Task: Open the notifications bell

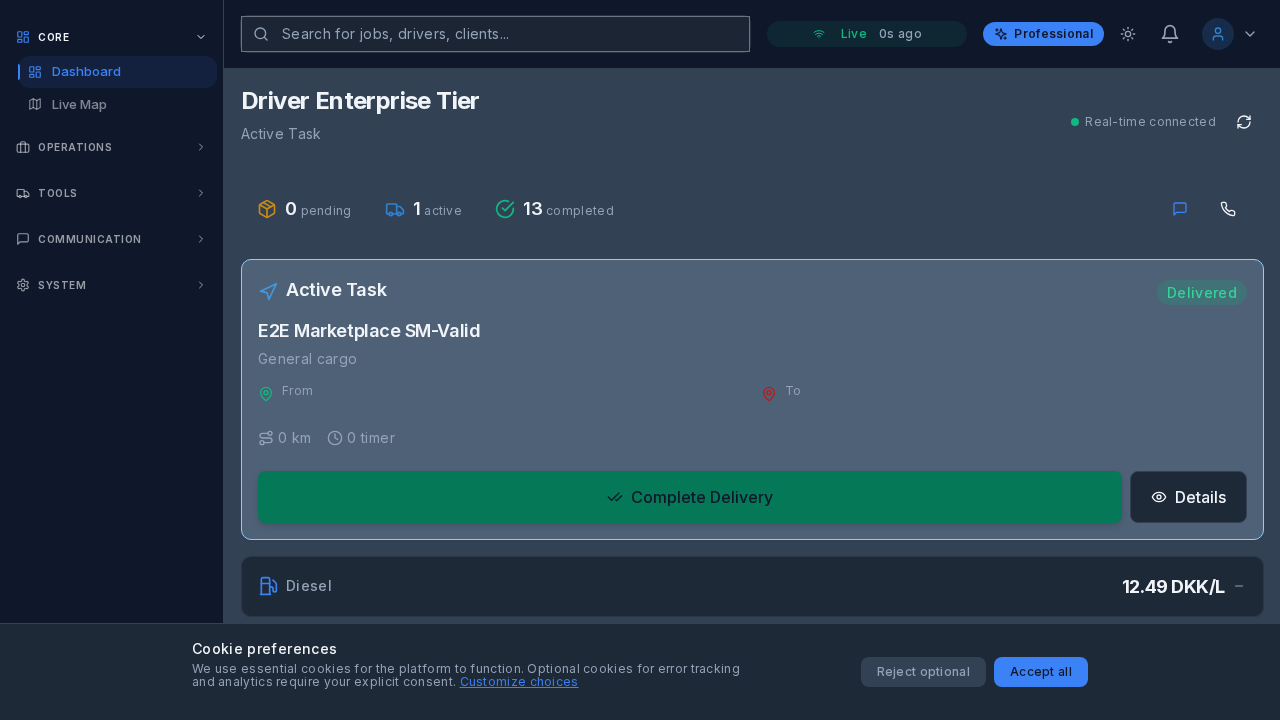Action: coord(1170,34)
